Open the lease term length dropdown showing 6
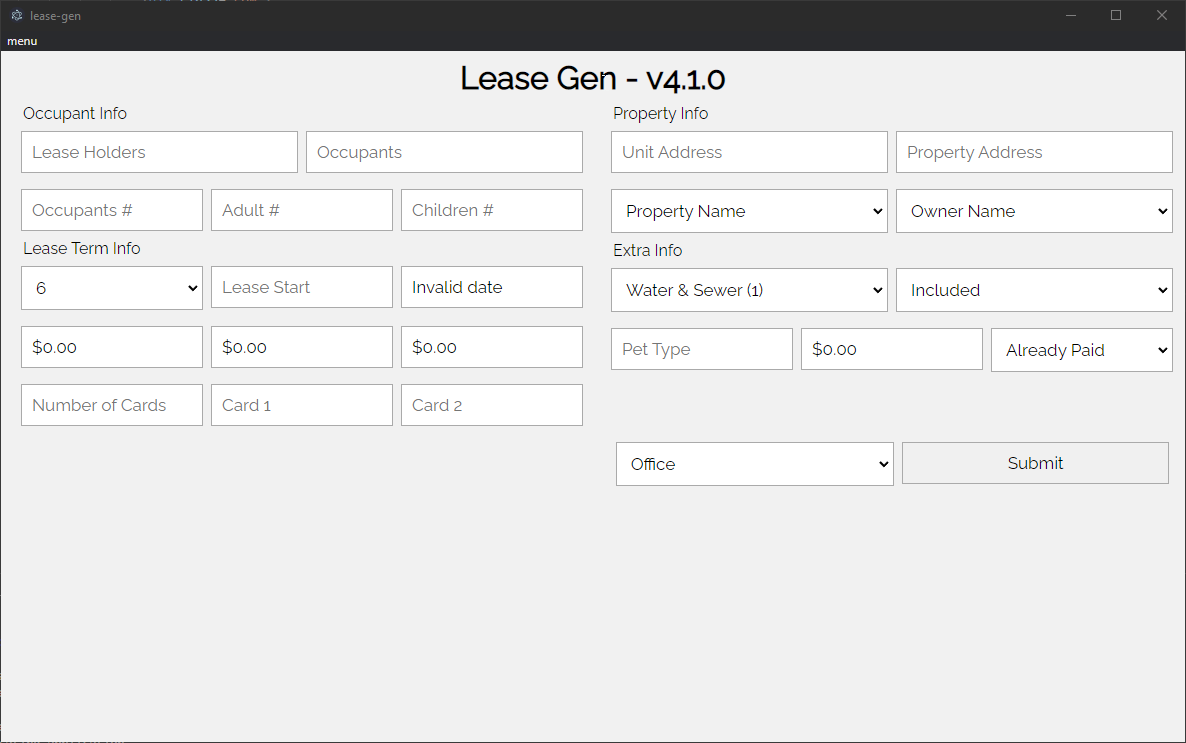This screenshot has width=1186, height=743. pyautogui.click(x=112, y=288)
